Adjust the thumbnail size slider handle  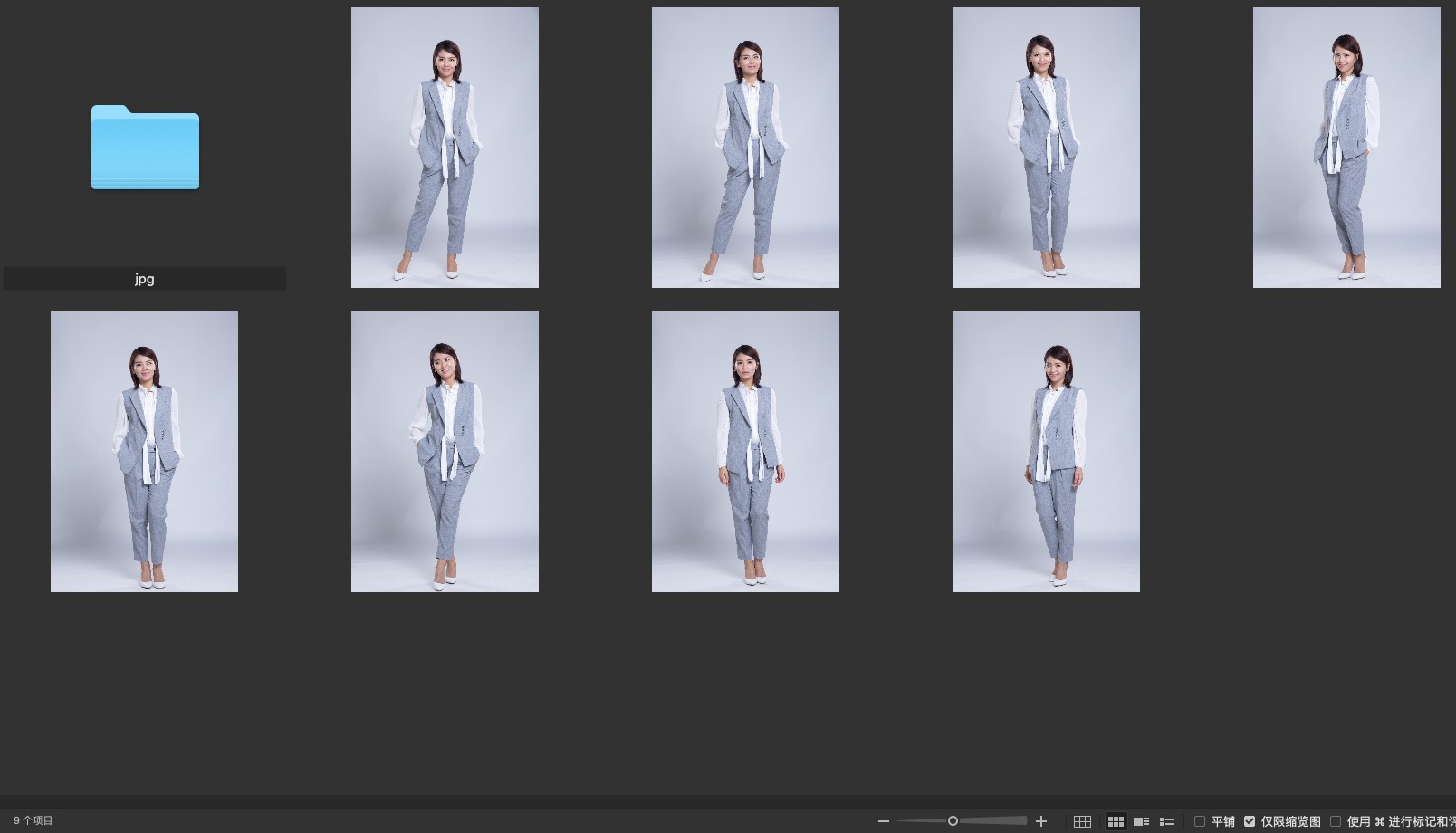tap(953, 821)
